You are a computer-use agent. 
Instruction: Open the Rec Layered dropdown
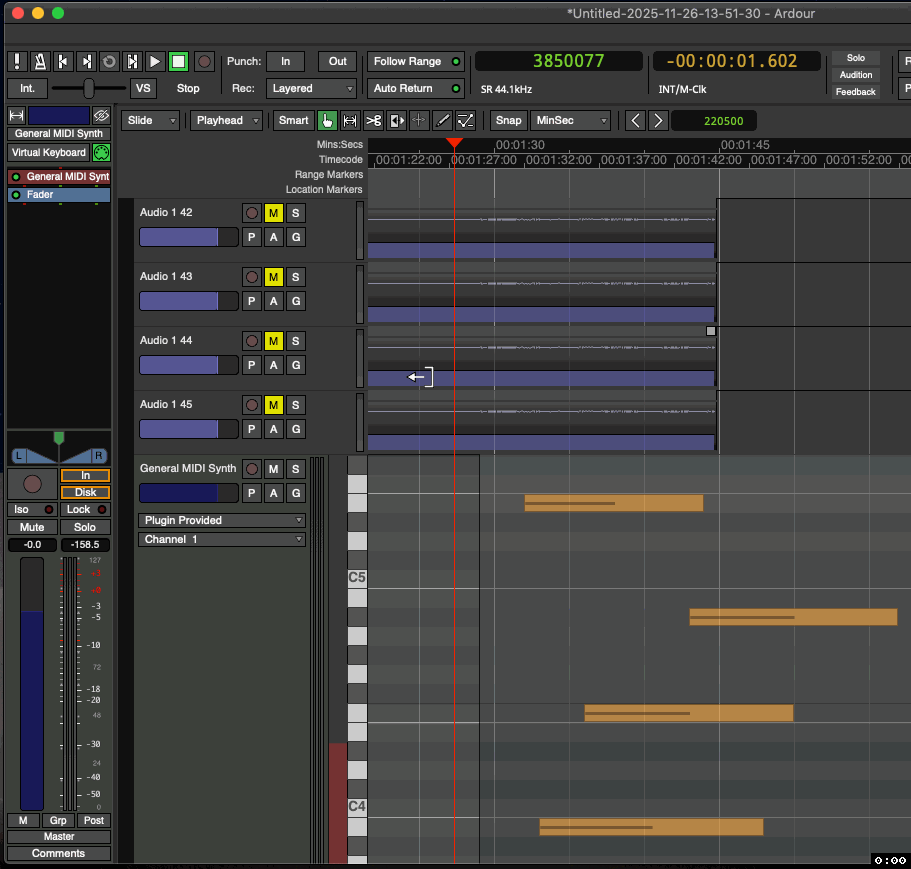pyautogui.click(x=311, y=88)
